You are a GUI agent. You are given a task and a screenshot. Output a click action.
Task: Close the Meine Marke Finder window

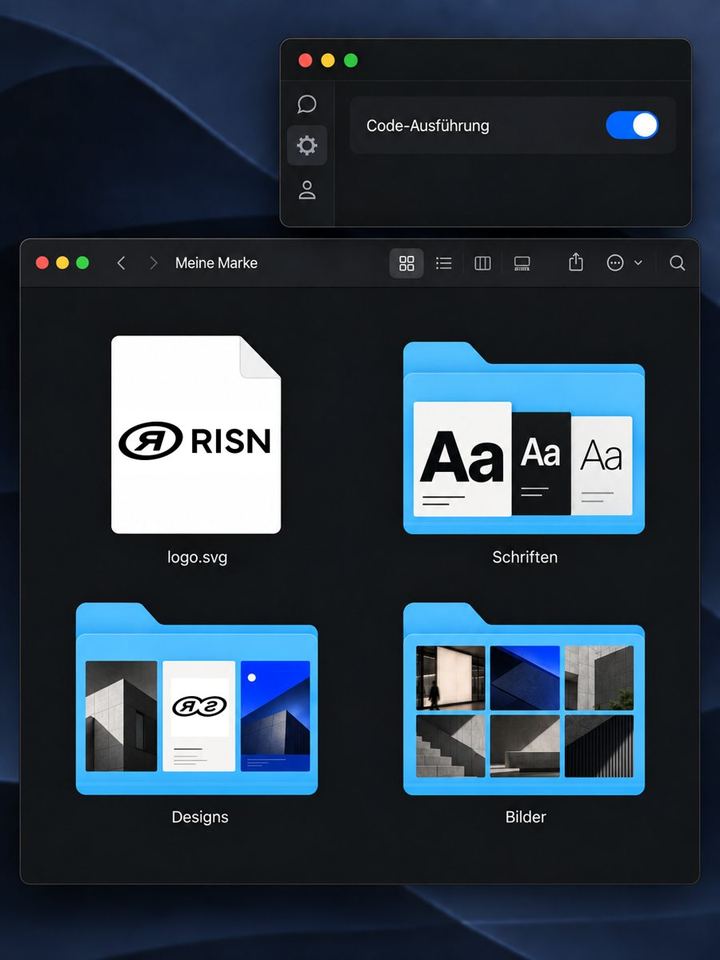point(42,263)
